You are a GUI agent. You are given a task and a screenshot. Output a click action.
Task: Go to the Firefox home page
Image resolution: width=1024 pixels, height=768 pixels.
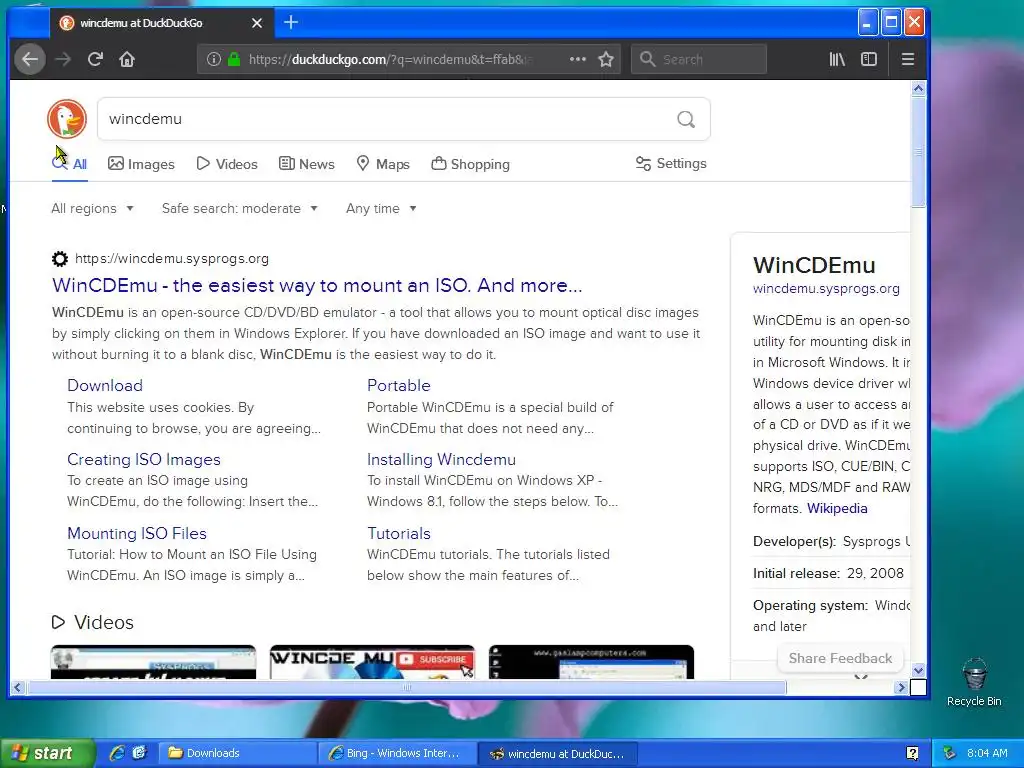point(127,59)
